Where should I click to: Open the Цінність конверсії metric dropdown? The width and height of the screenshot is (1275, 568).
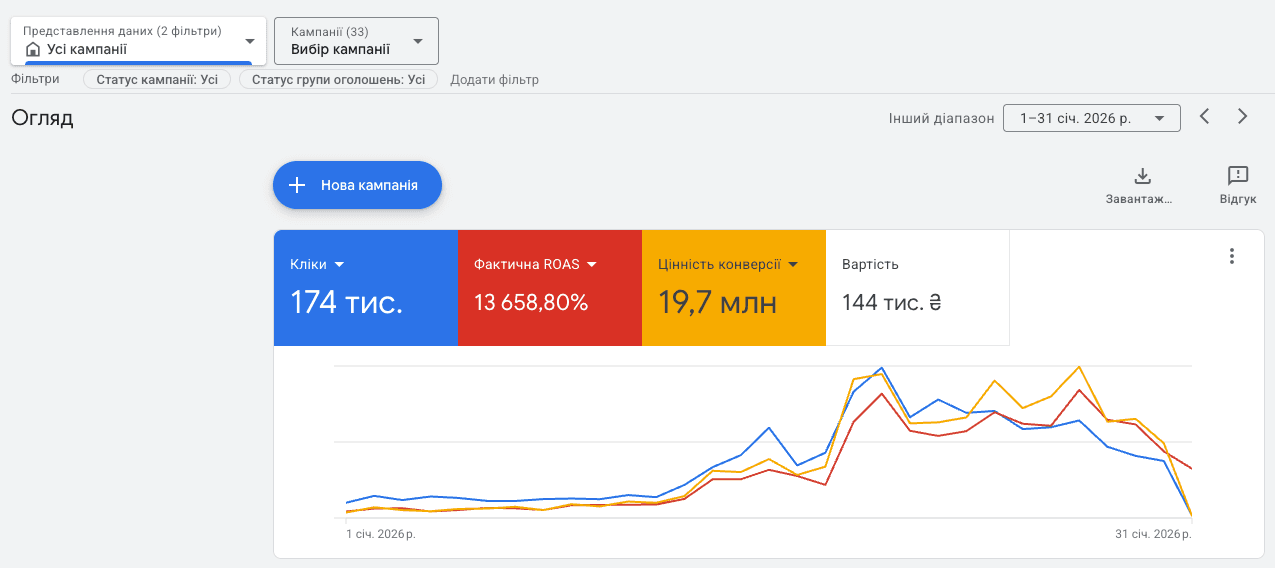pos(728,265)
